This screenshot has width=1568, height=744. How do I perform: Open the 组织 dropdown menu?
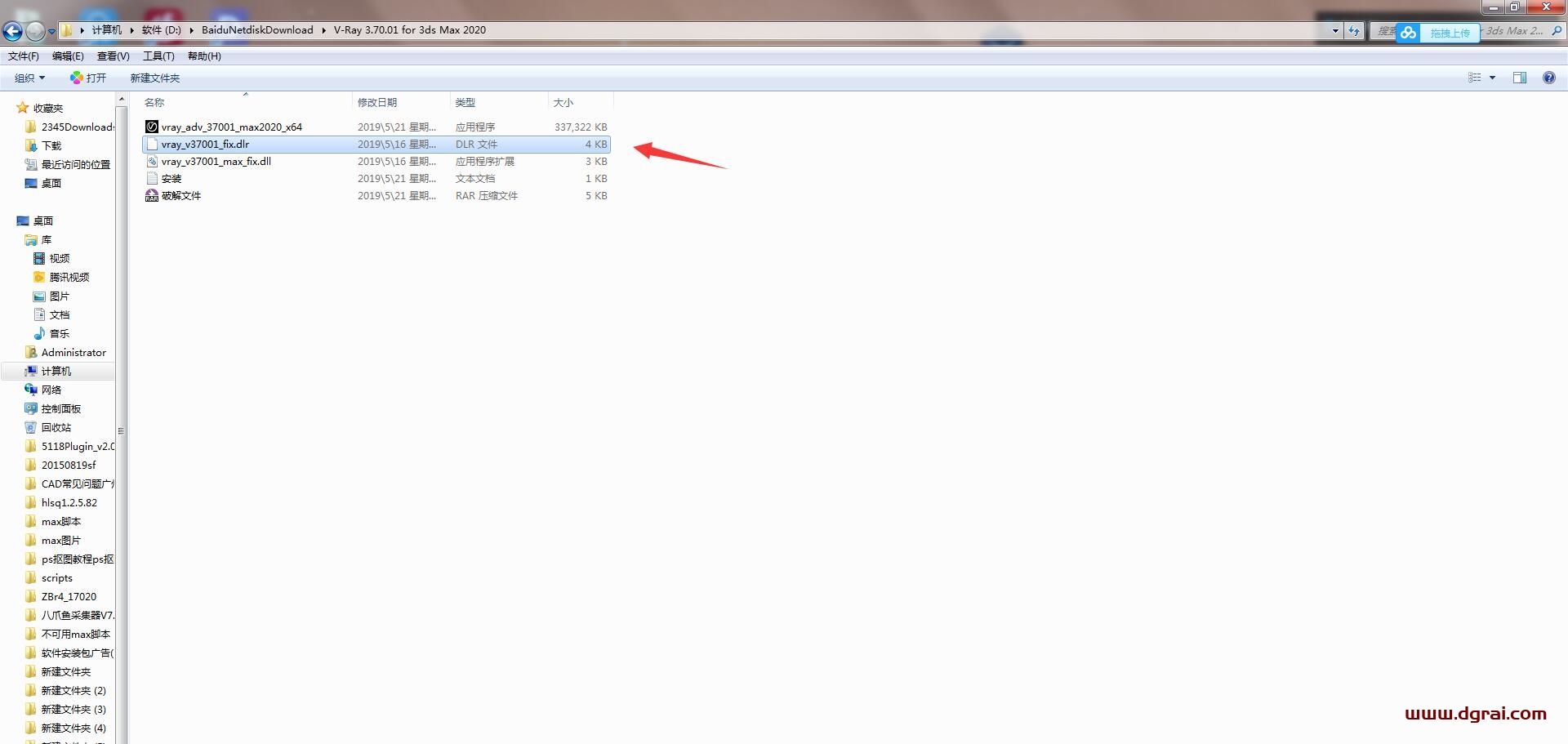pos(29,78)
